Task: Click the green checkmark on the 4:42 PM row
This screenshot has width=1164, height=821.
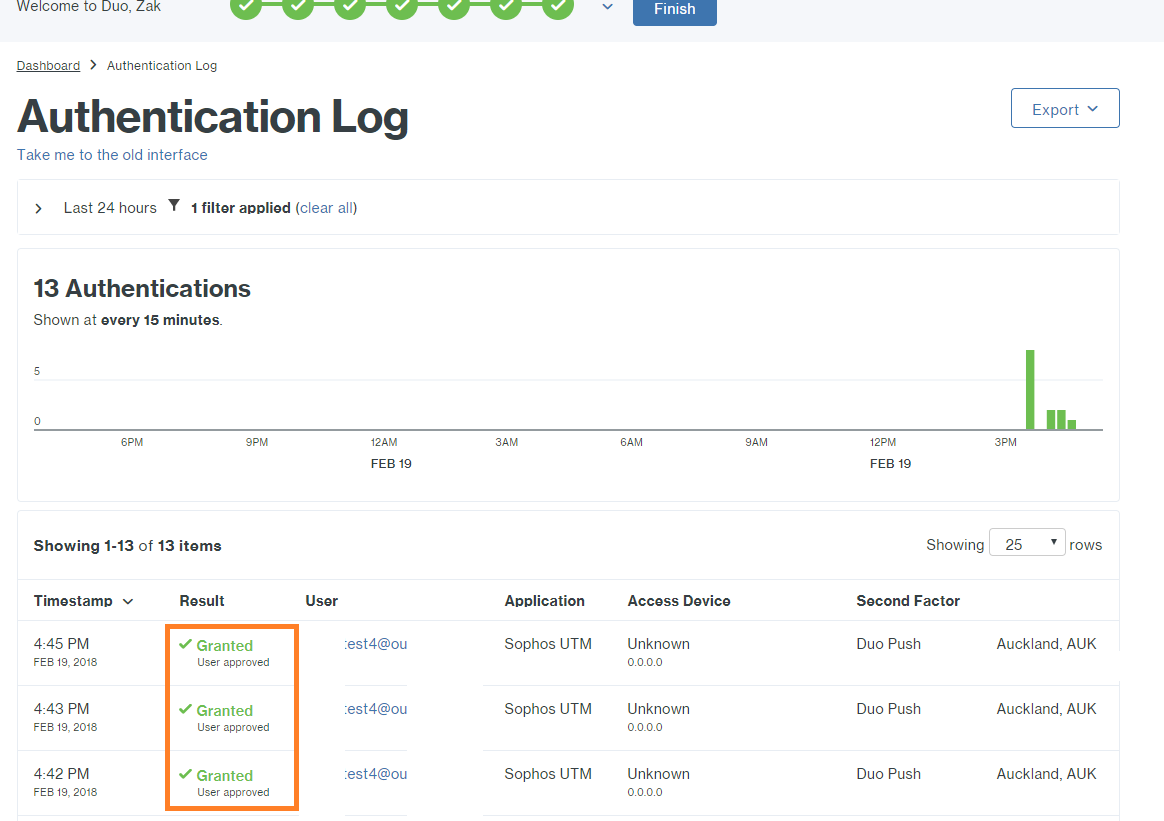Action: [x=185, y=775]
